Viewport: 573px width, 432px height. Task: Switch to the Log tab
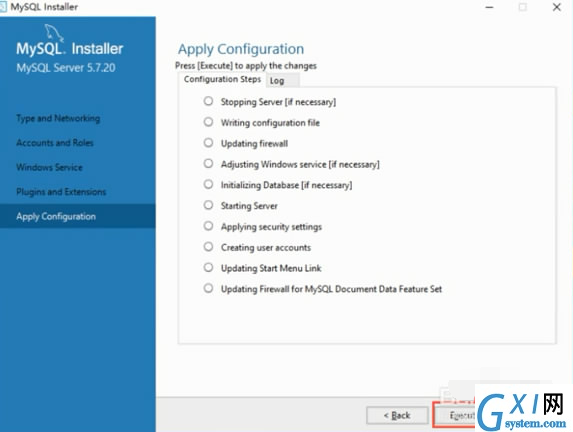pos(283,81)
